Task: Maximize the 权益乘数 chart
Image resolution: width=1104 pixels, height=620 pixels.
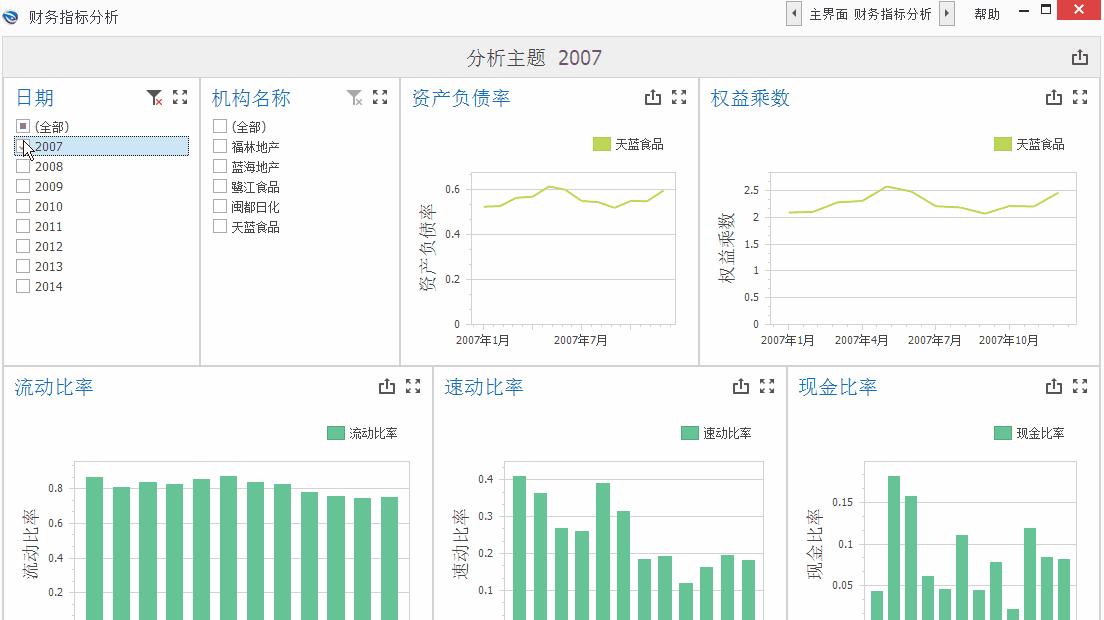Action: pyautogui.click(x=1080, y=98)
